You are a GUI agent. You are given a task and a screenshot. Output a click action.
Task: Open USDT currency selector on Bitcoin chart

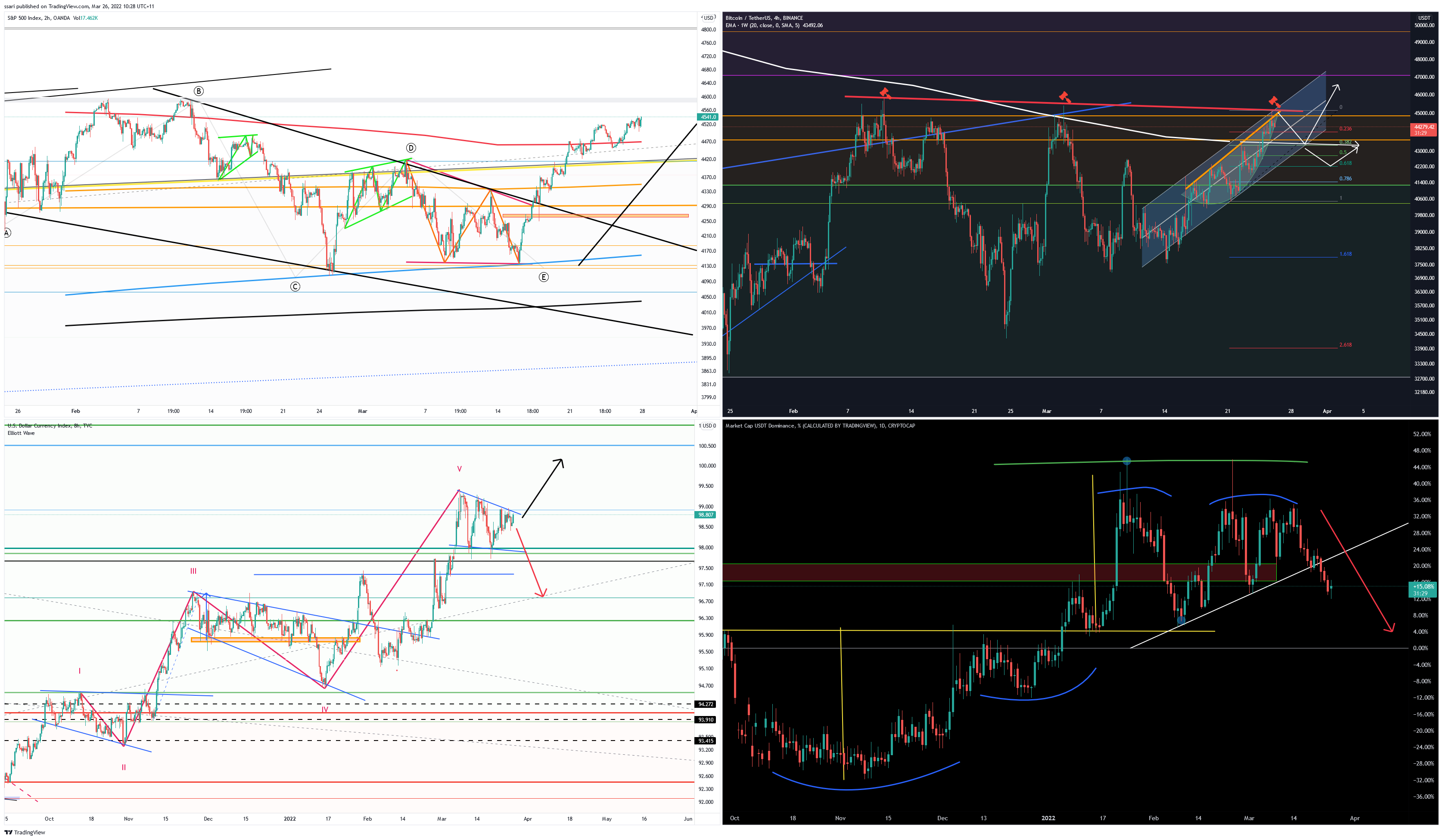(1424, 18)
